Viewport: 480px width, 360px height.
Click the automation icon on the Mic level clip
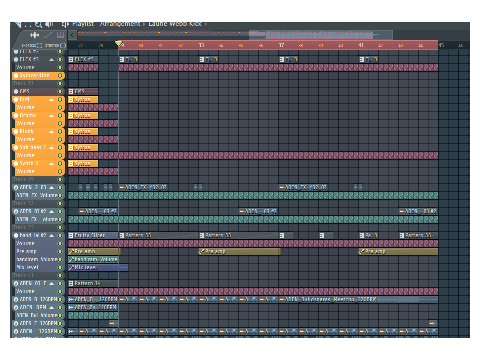pyautogui.click(x=71, y=267)
